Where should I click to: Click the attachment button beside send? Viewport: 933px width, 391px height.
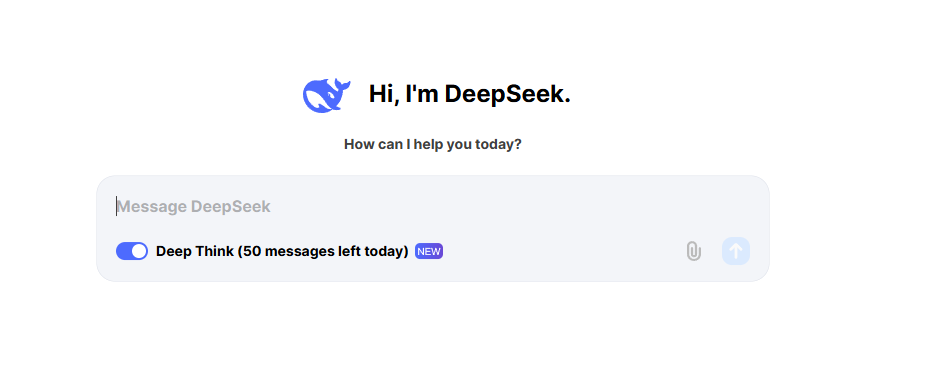693,251
